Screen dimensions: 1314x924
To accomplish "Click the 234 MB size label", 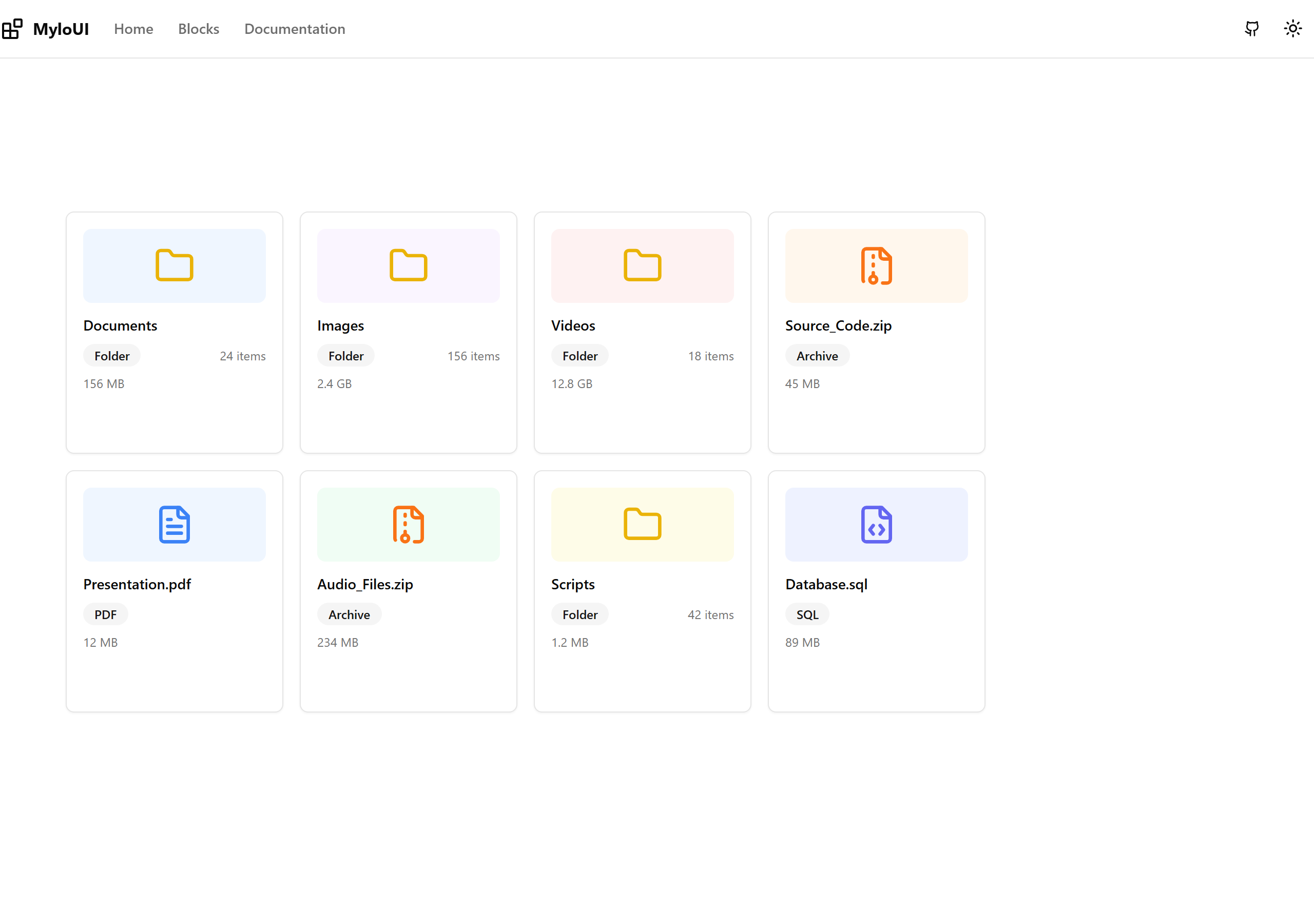I will tap(338, 642).
